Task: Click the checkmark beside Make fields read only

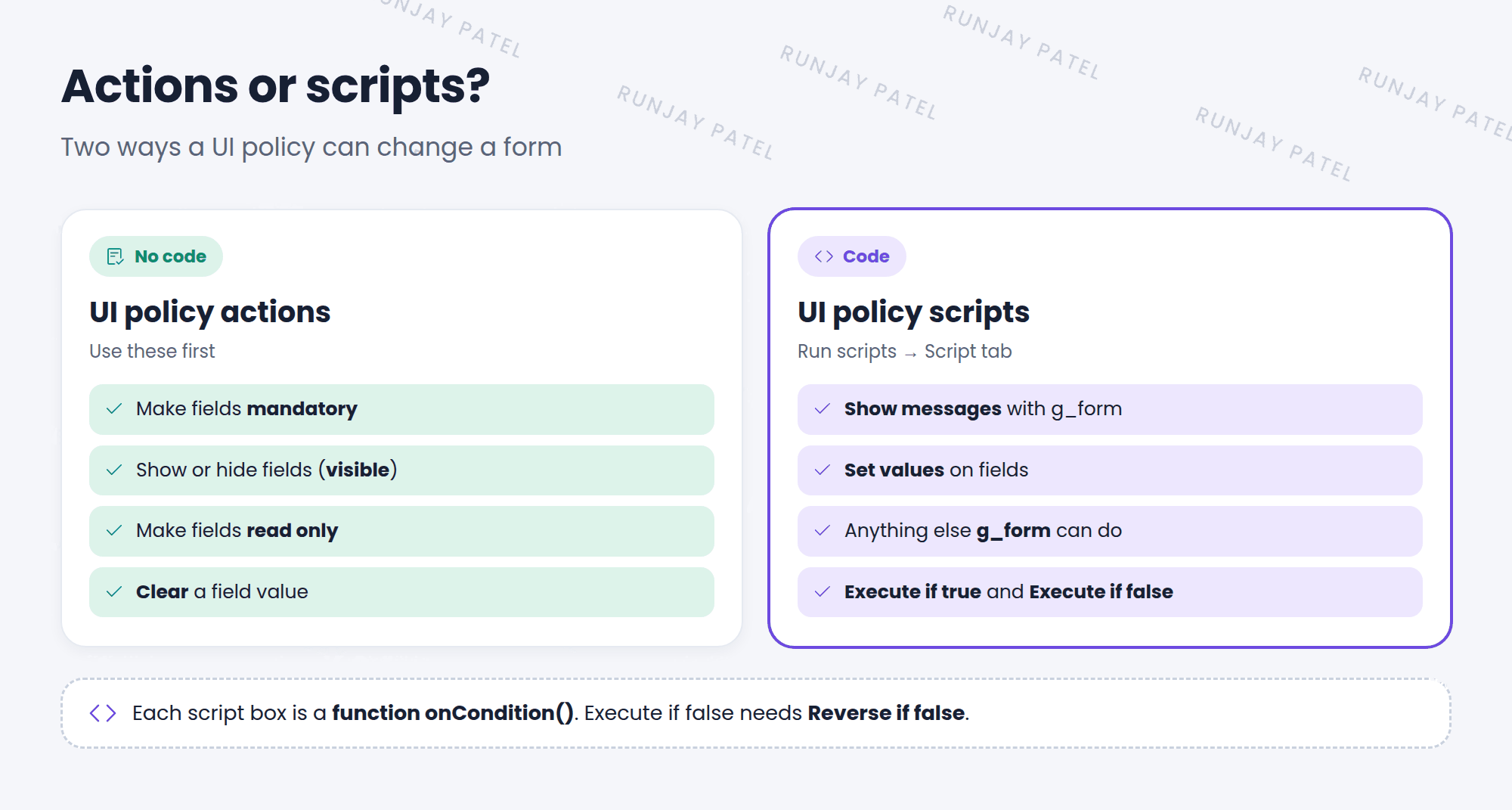Action: pos(114,531)
